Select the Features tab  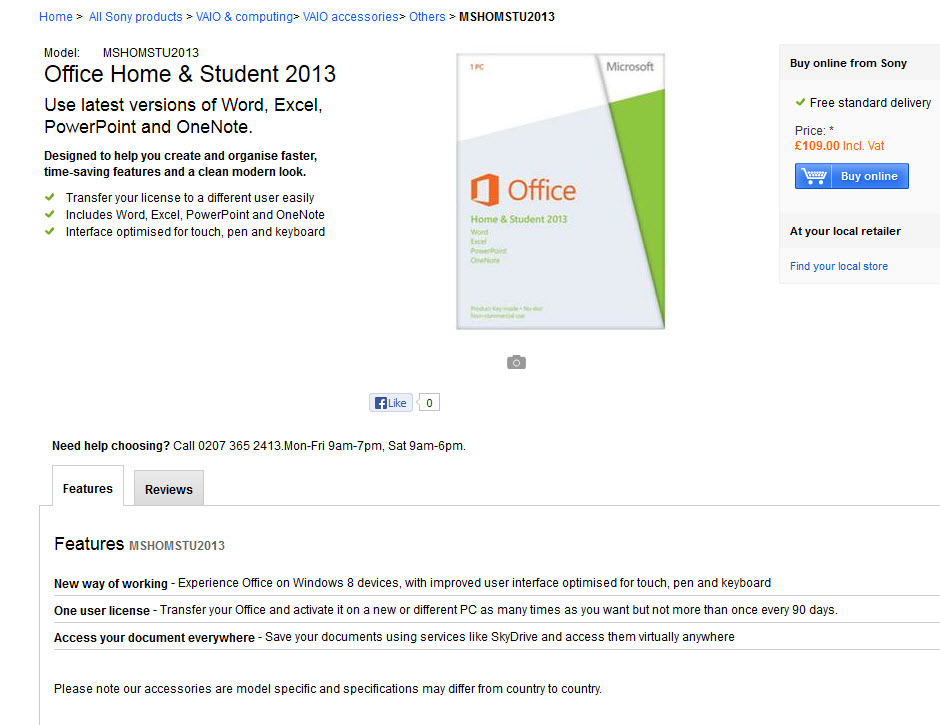click(x=88, y=488)
